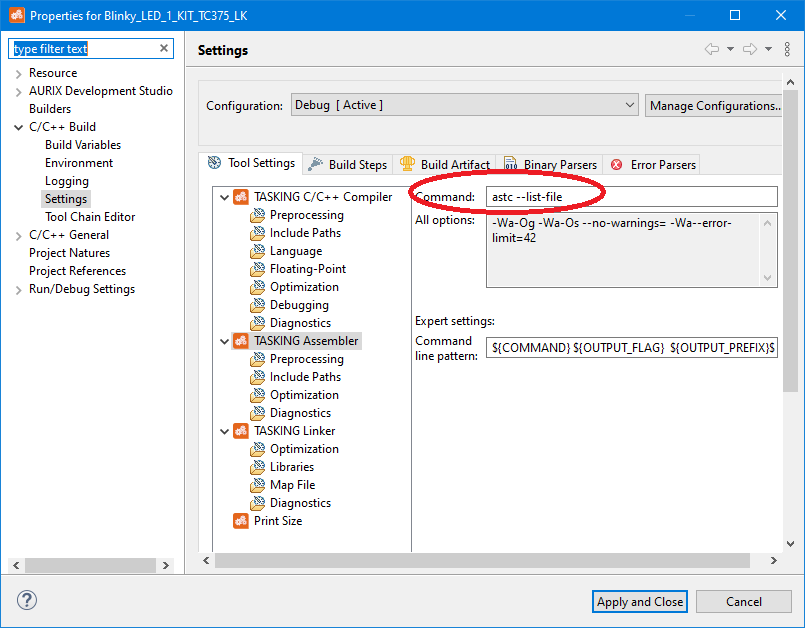Open the Configuration dropdown
This screenshot has width=805, height=628.
coord(465,105)
